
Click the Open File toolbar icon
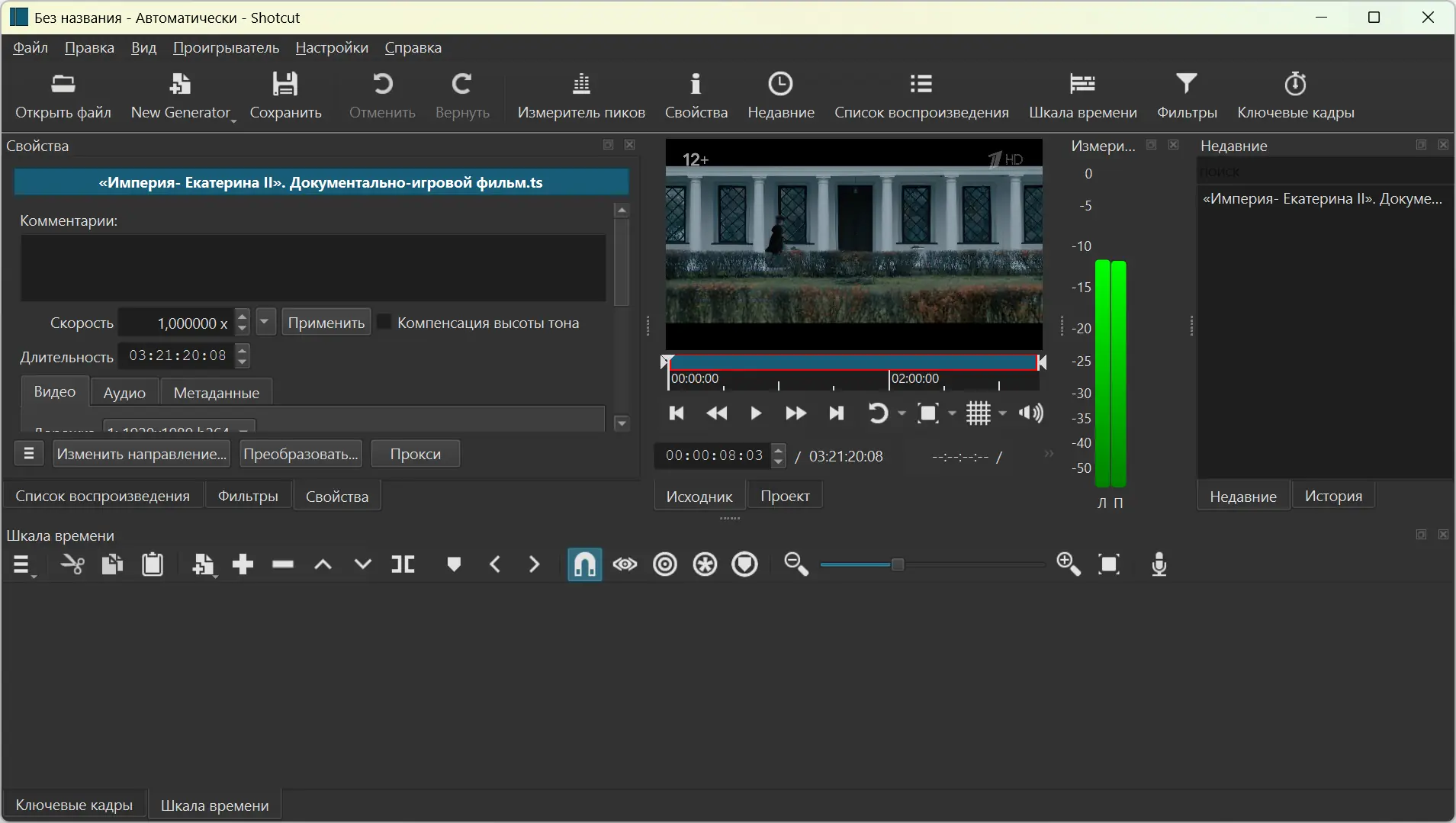tap(63, 84)
